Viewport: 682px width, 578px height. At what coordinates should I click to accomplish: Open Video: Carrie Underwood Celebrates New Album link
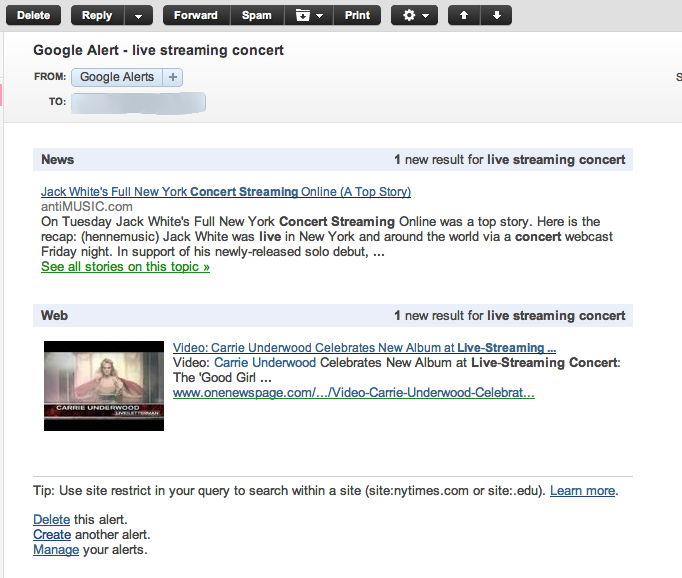(364, 348)
